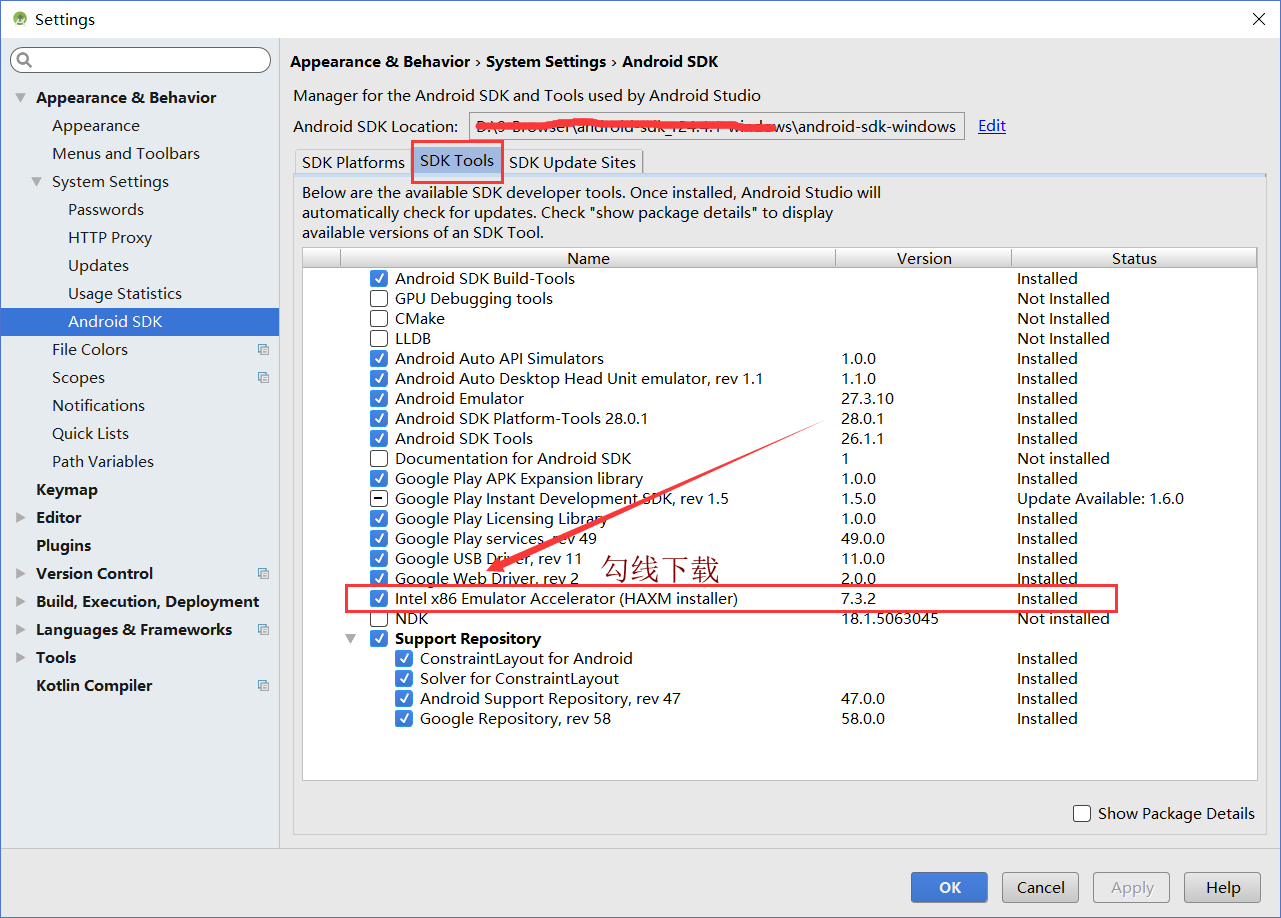Click the OK button
Screen dimensions: 1281x918
pos(949,887)
